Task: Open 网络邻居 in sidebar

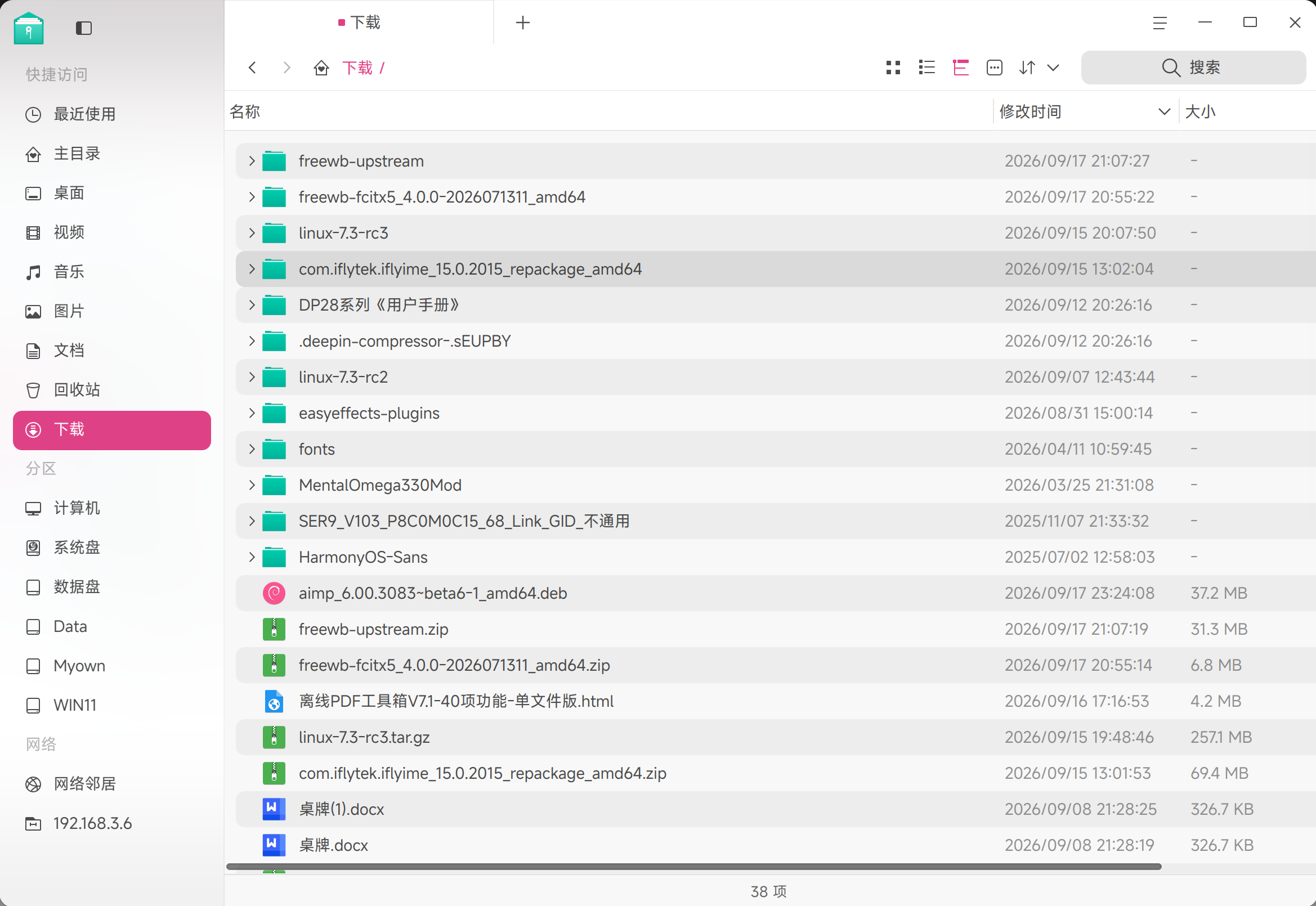Action: coord(112,784)
